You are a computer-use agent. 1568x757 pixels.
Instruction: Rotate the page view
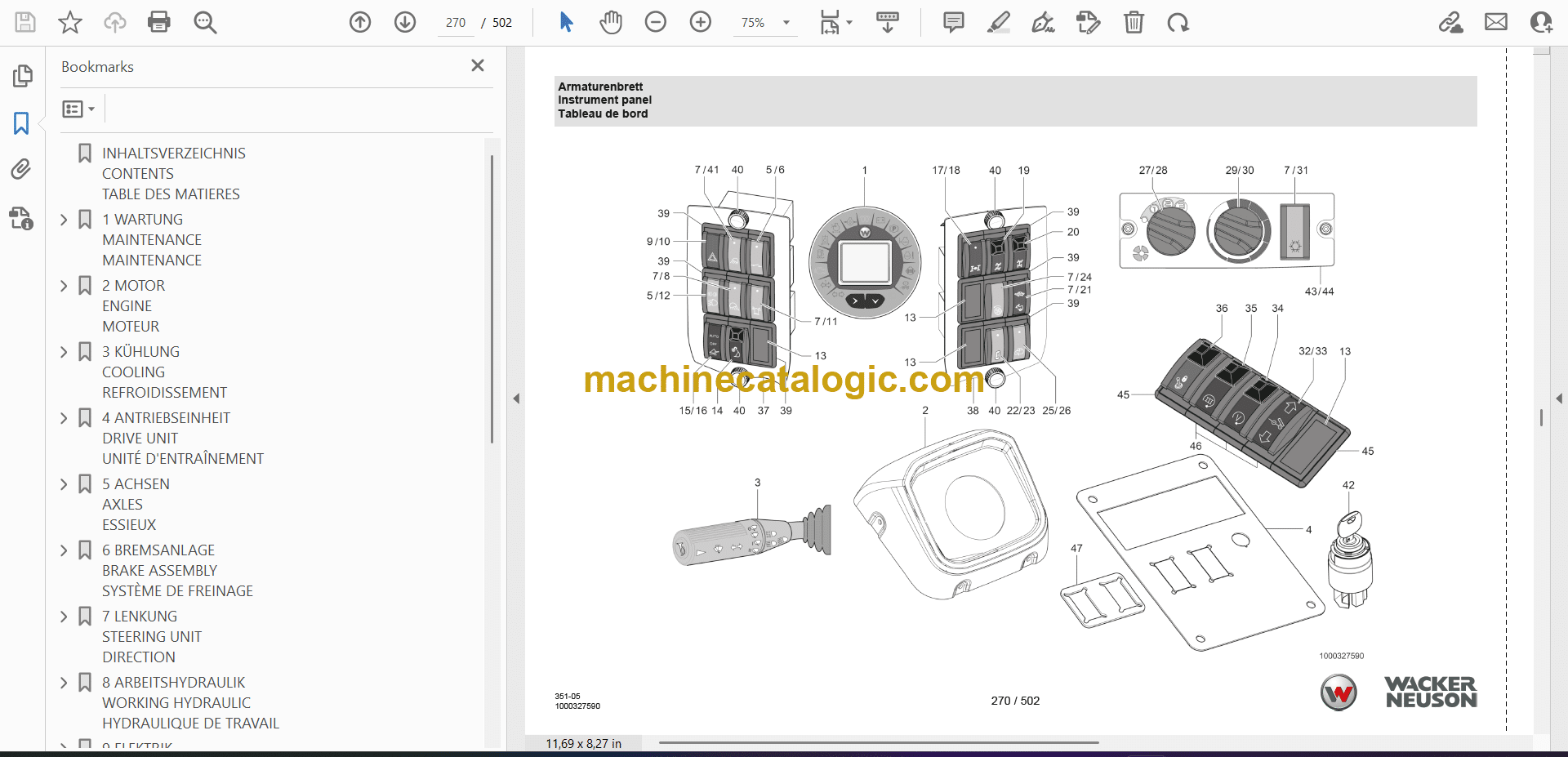[x=1178, y=22]
